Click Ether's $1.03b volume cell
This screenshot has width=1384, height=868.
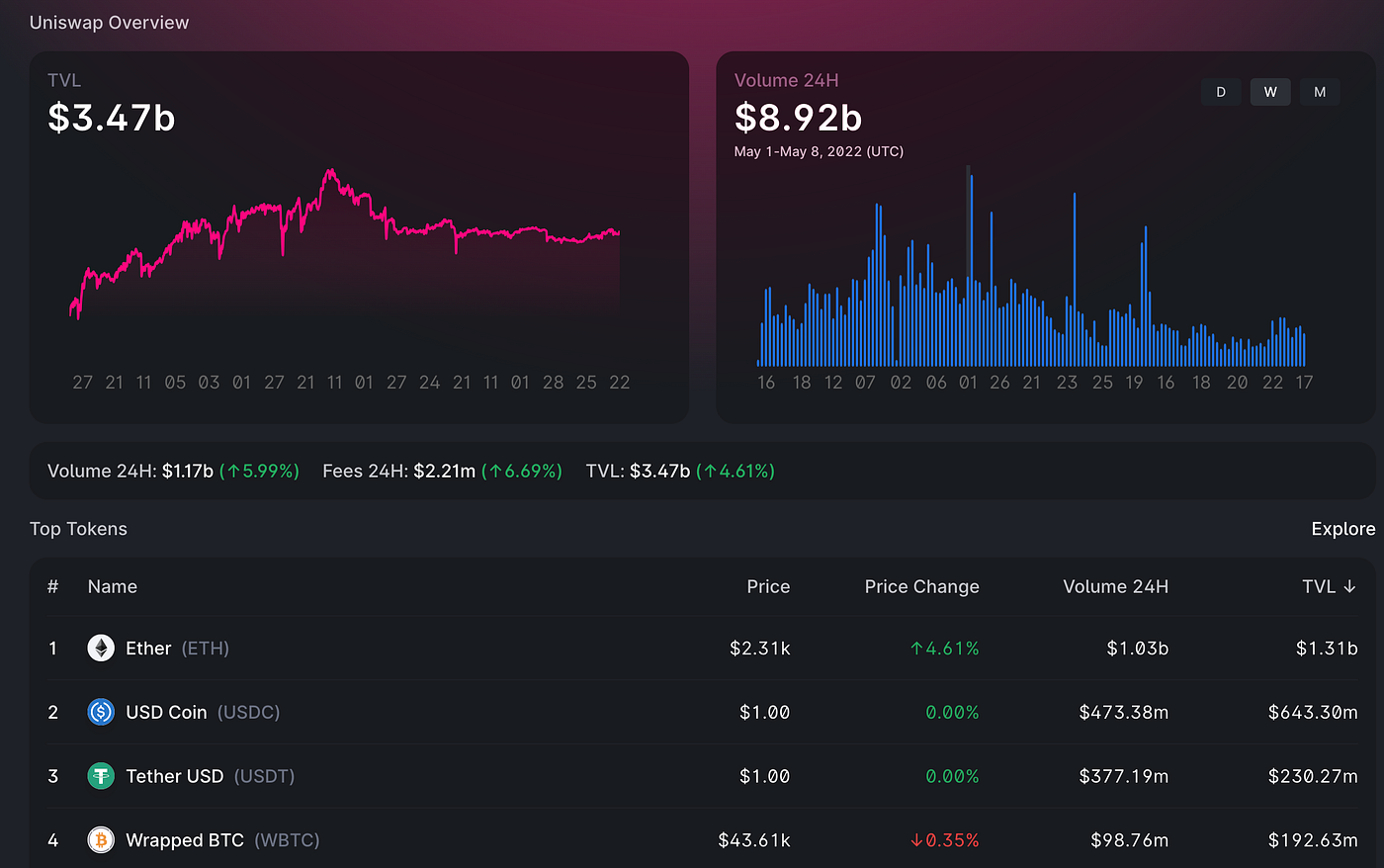pos(1138,649)
